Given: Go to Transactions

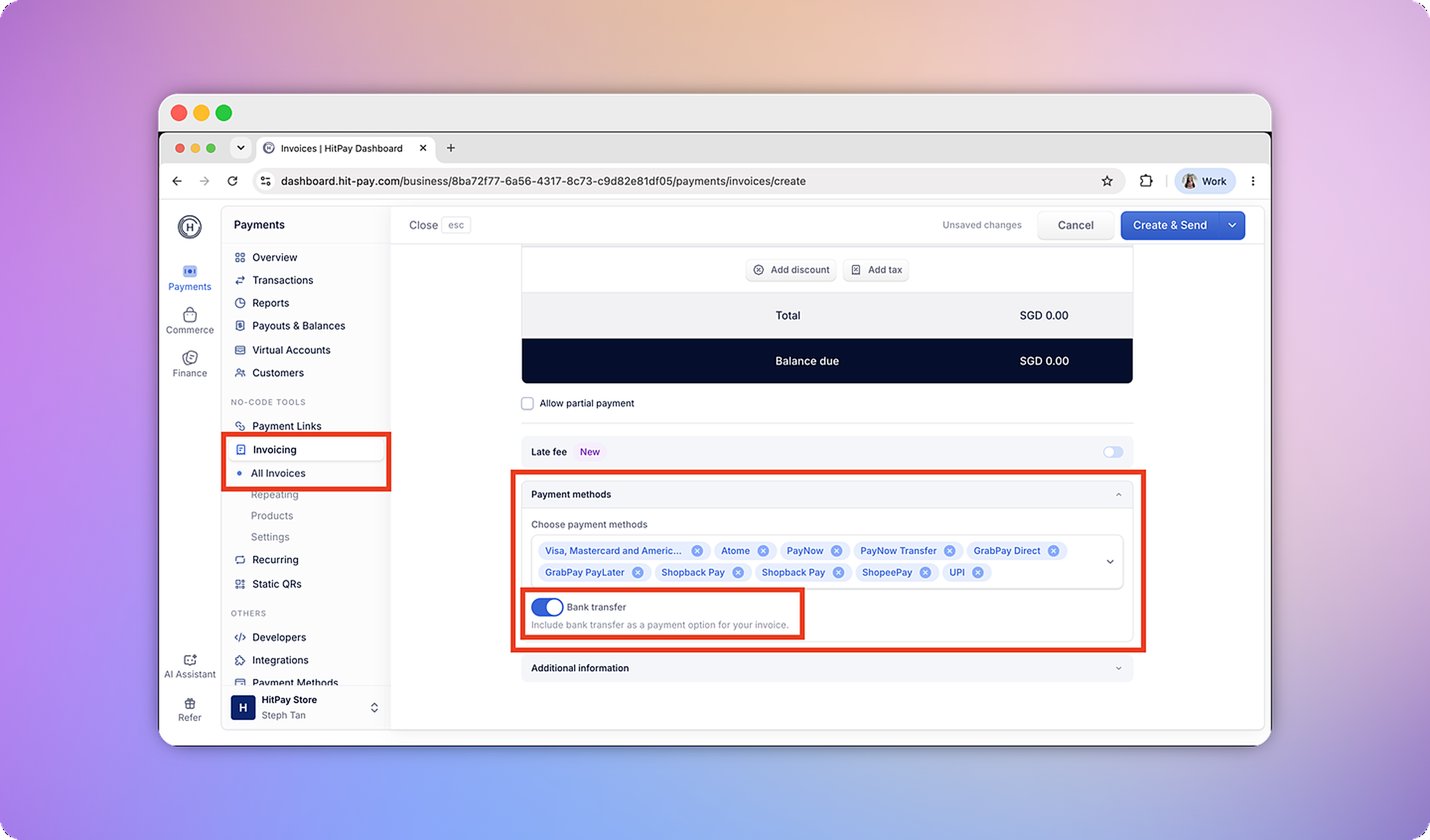Looking at the screenshot, I should pos(282,280).
